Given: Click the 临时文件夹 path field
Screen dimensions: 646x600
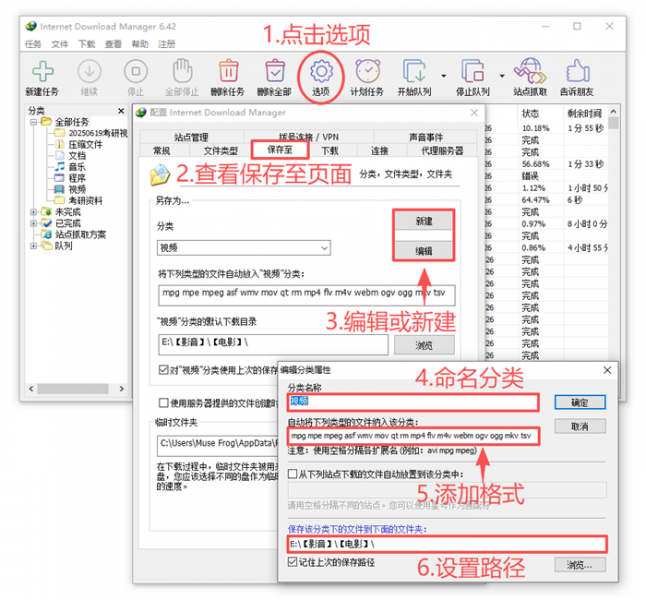Looking at the screenshot, I should coord(218,445).
